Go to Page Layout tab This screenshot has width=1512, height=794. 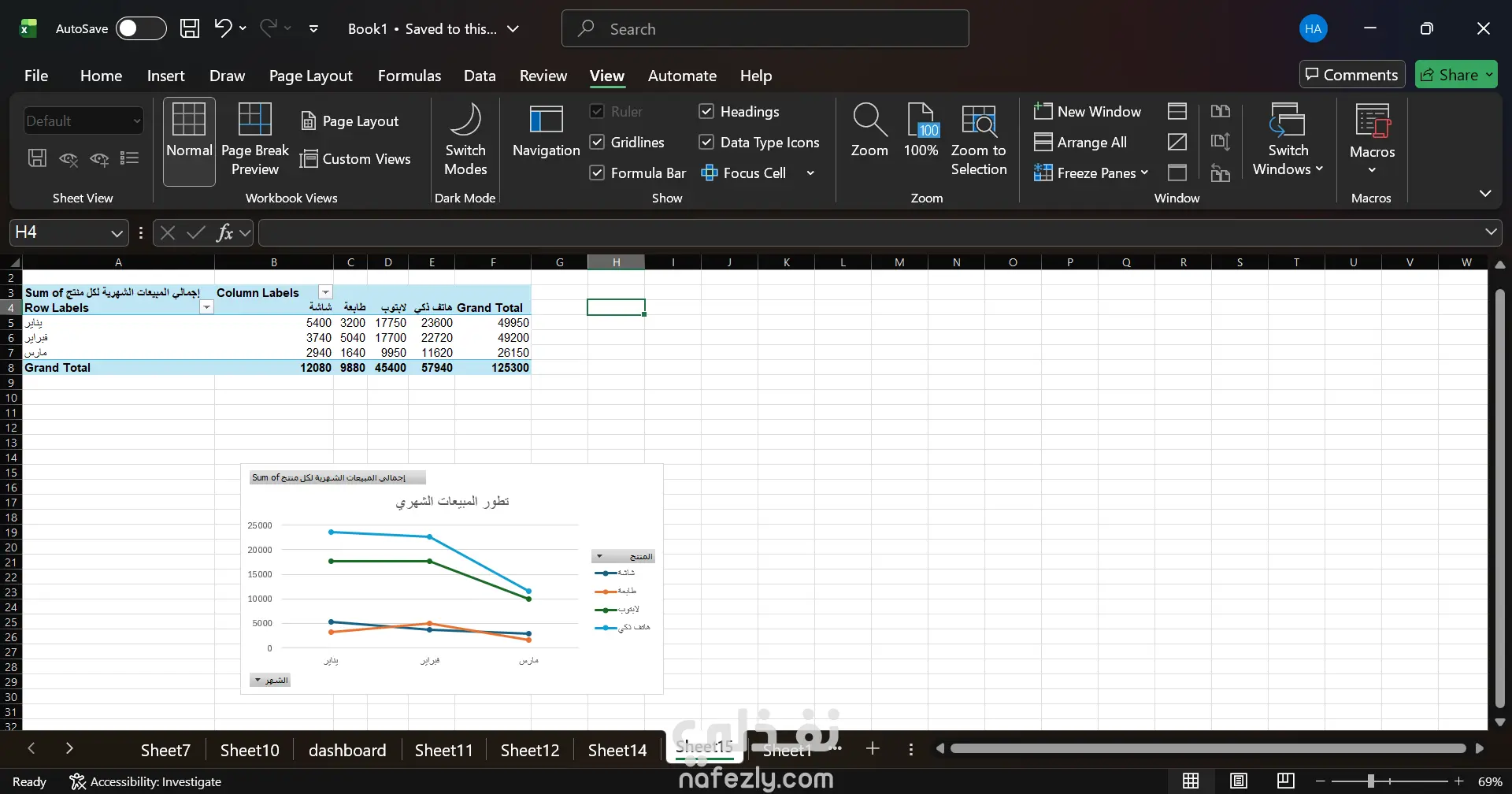pos(310,76)
